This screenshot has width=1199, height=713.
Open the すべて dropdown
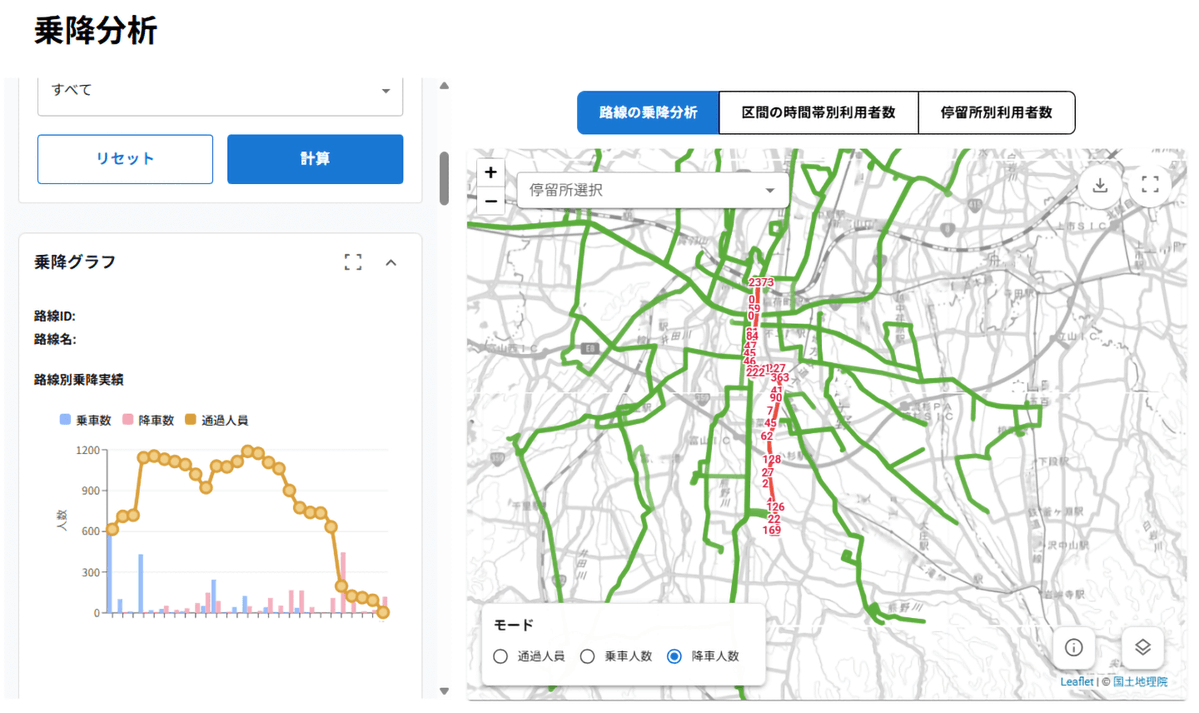click(x=220, y=93)
